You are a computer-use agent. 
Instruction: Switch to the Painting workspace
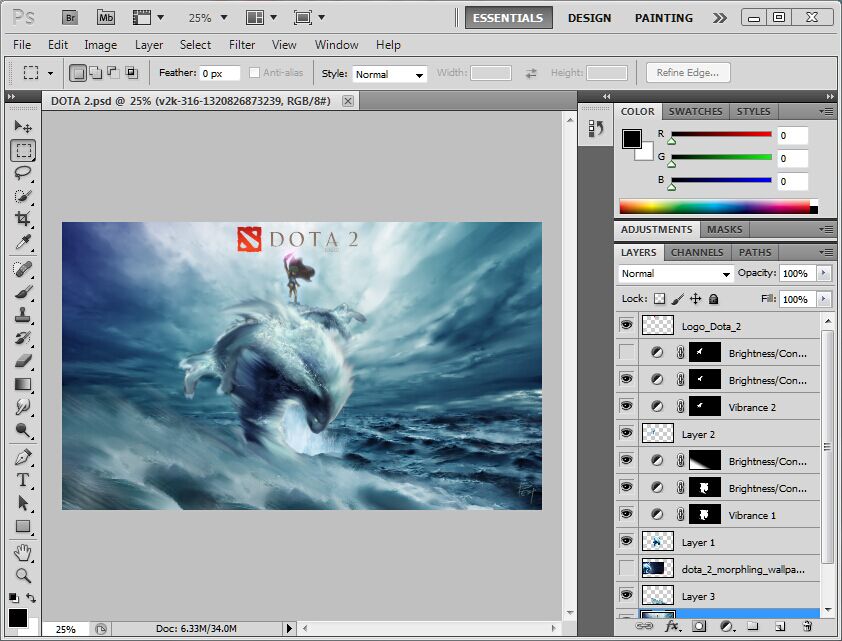click(x=664, y=18)
